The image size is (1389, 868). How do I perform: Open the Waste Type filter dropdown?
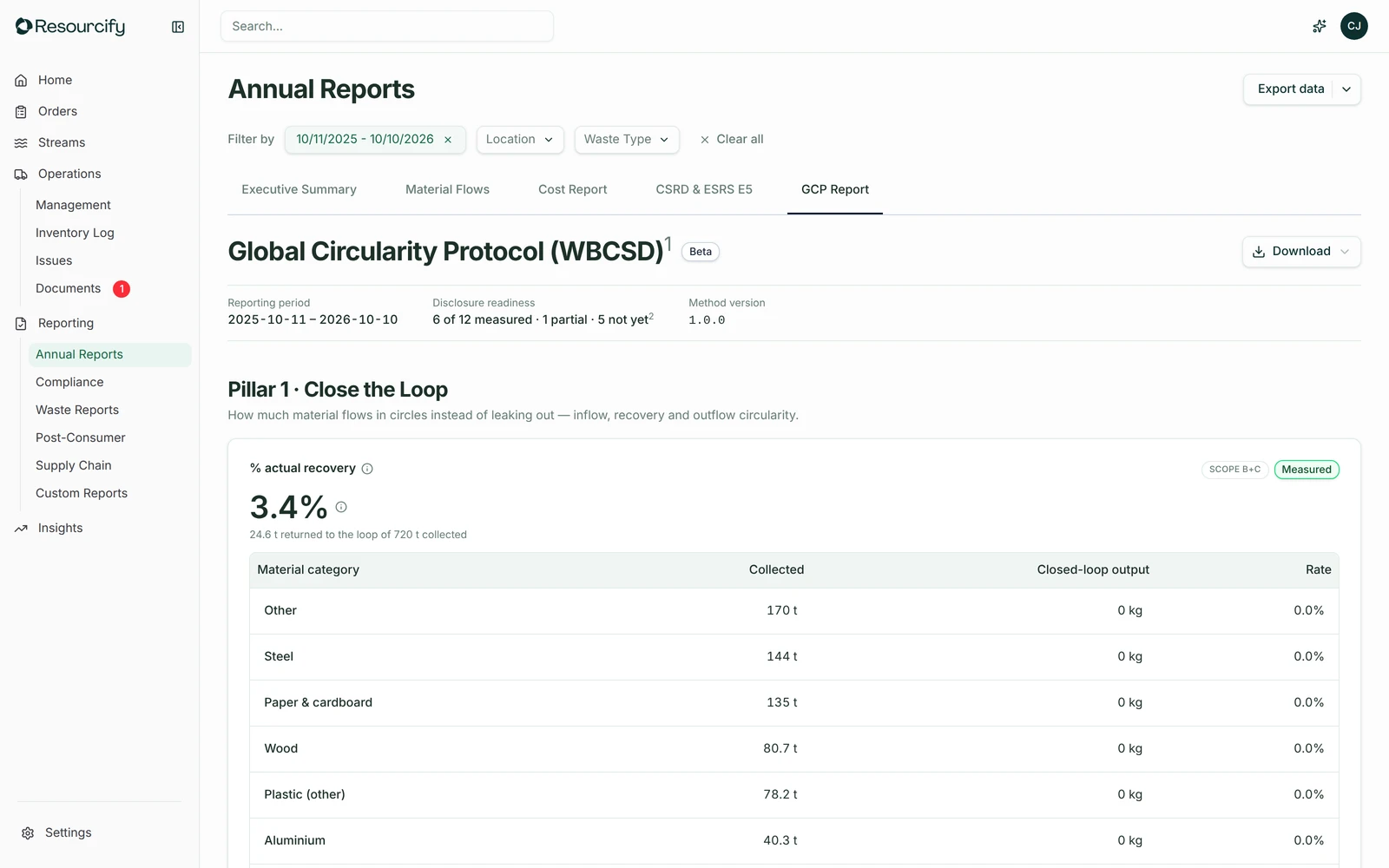coord(627,140)
